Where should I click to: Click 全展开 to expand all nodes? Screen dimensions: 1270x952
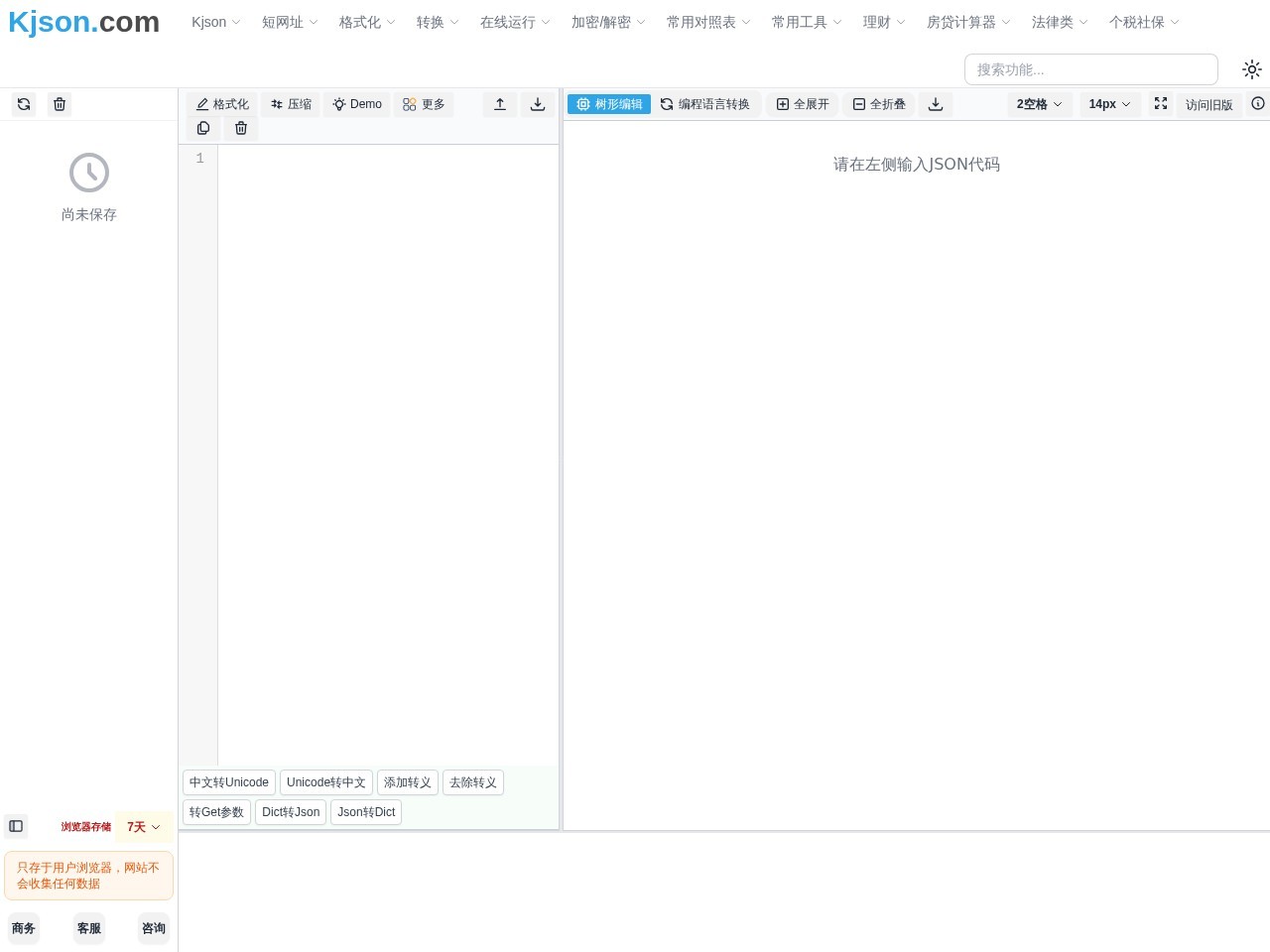pos(802,104)
